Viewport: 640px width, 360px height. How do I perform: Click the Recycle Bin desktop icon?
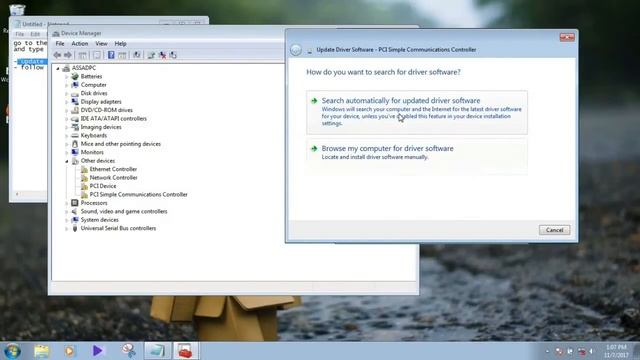[17, 10]
